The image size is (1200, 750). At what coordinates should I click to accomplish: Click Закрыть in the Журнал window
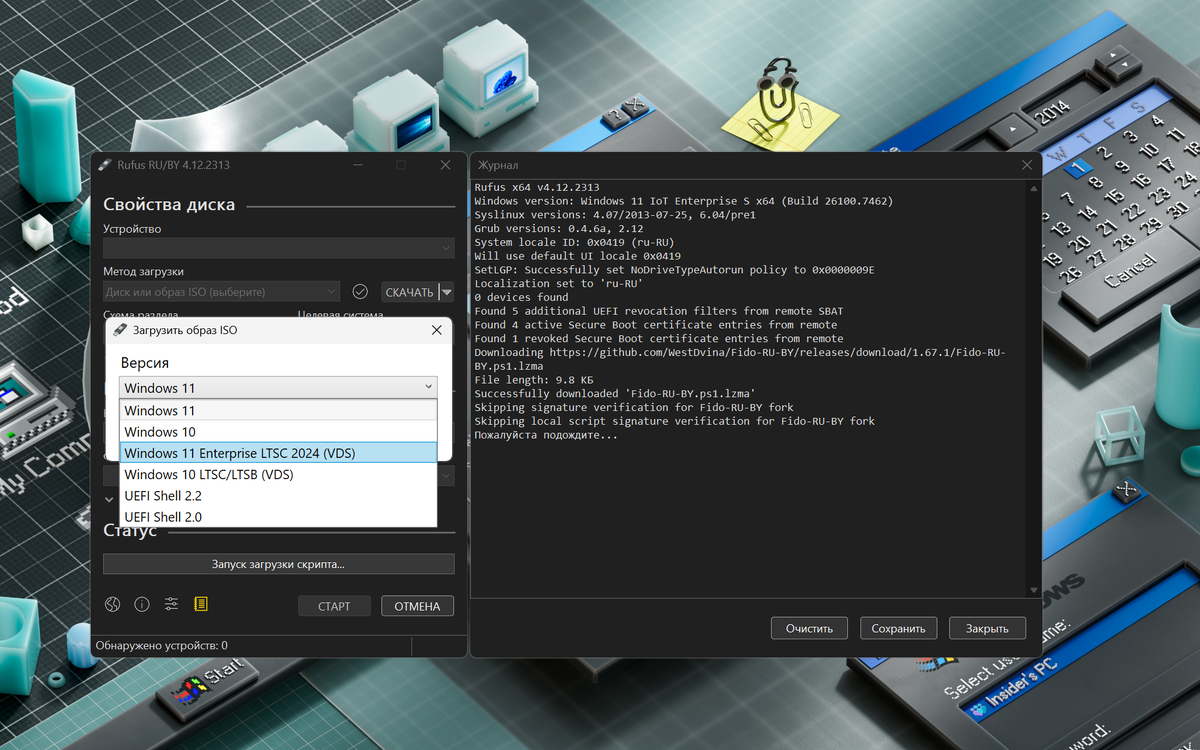987,628
